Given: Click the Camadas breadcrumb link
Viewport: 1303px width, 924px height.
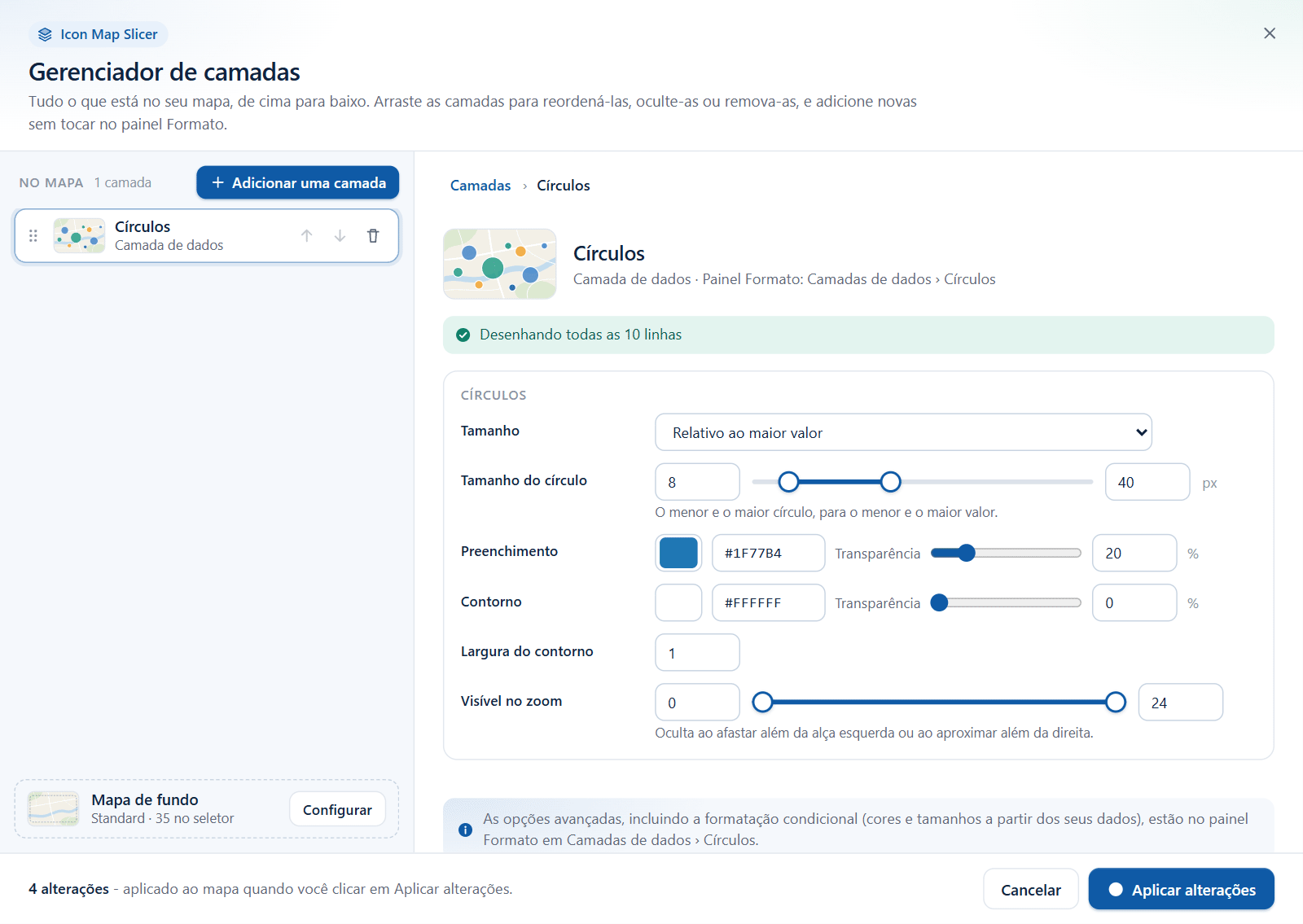Looking at the screenshot, I should point(480,186).
